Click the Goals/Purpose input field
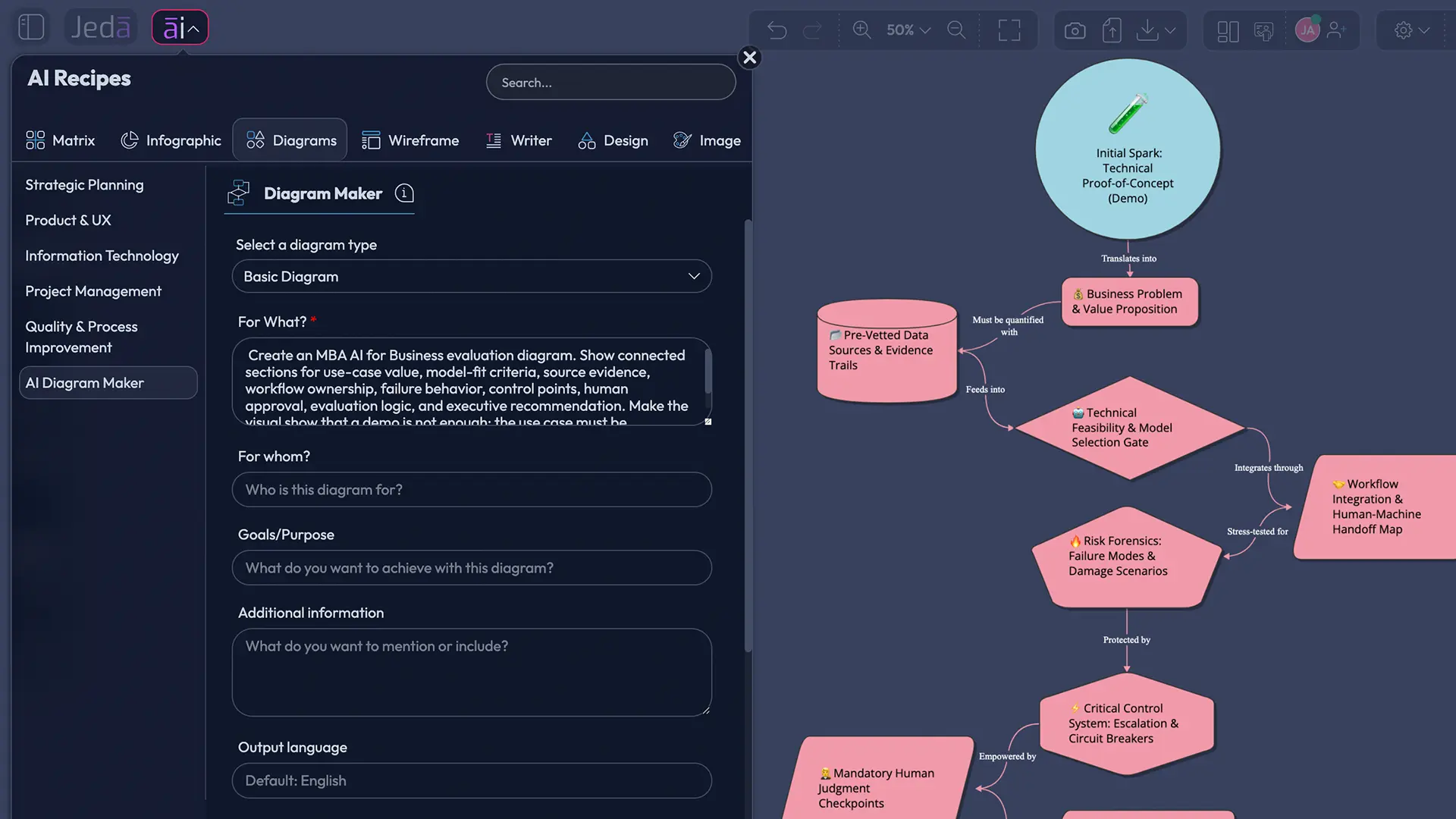This screenshot has width=1456, height=819. pos(472,568)
